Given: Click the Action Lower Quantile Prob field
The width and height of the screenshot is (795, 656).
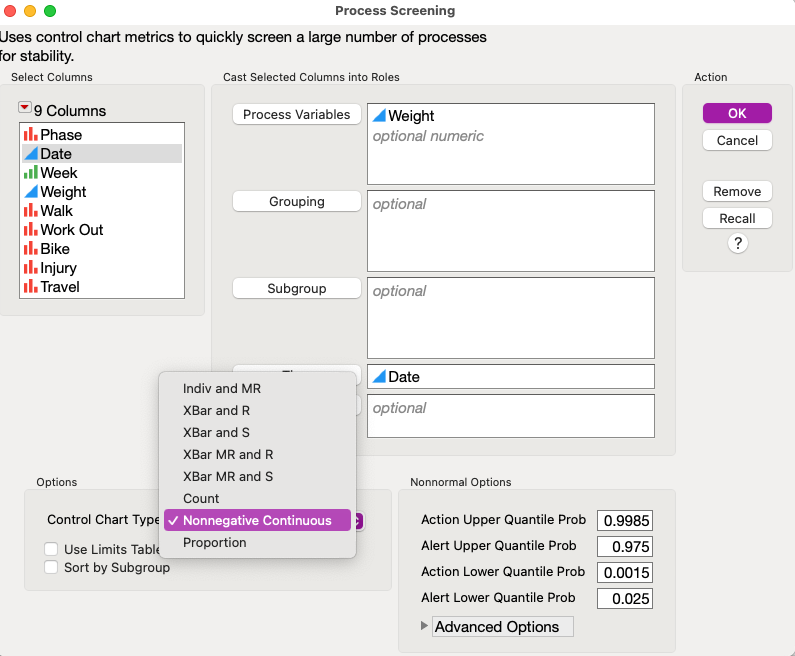Looking at the screenshot, I should point(625,572).
